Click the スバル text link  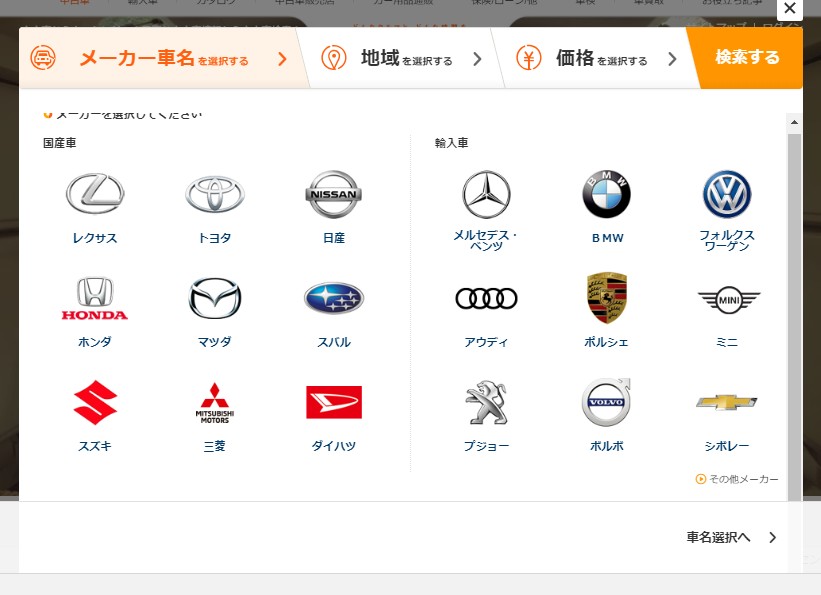[334, 342]
